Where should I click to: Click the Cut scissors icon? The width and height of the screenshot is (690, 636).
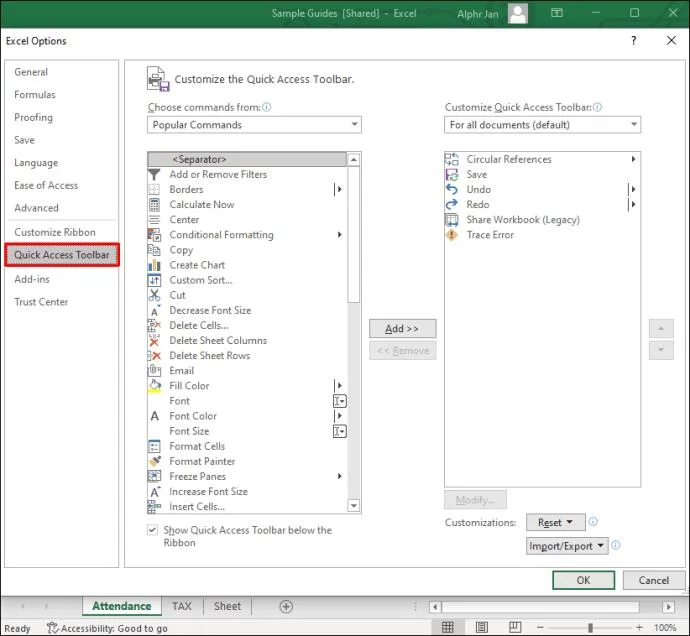(154, 295)
